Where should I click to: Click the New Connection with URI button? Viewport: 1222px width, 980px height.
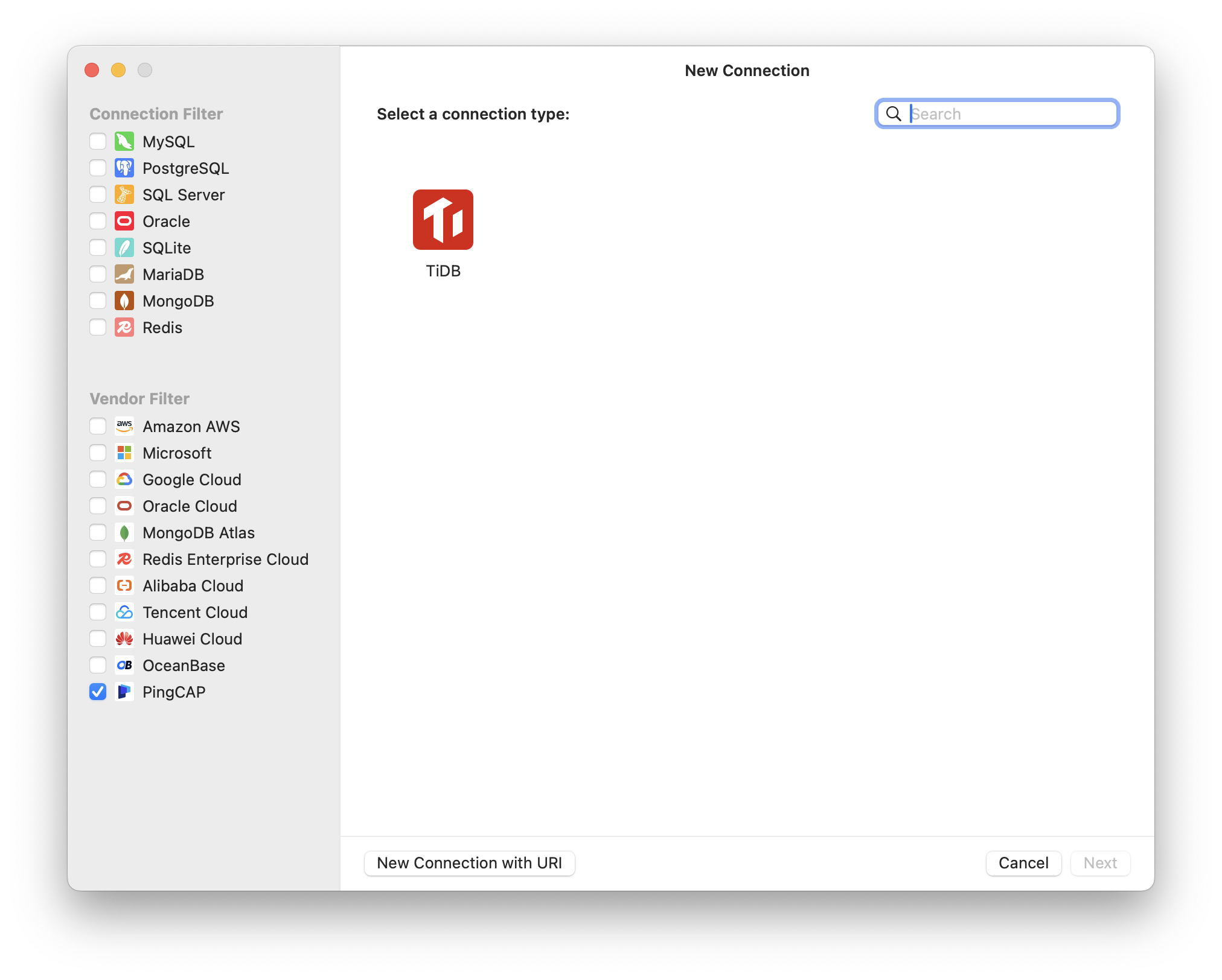tap(469, 862)
